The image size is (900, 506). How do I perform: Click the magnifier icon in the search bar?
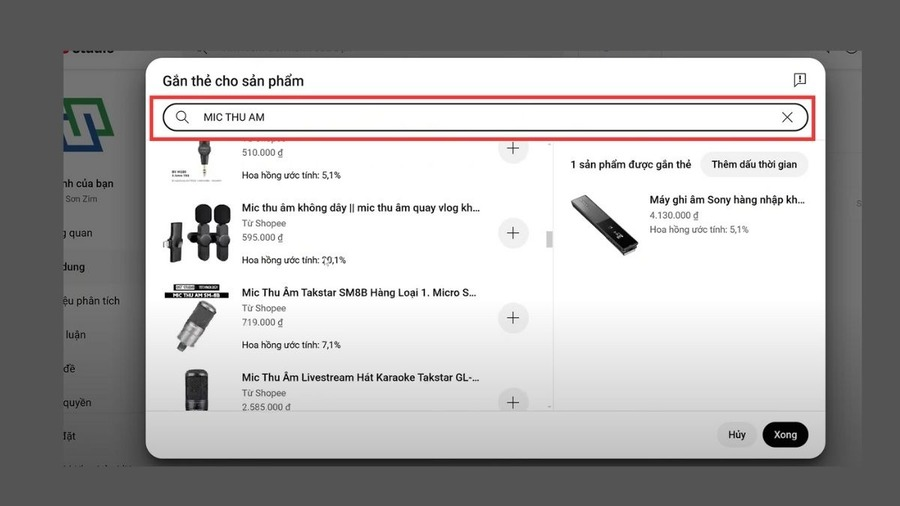click(x=182, y=117)
